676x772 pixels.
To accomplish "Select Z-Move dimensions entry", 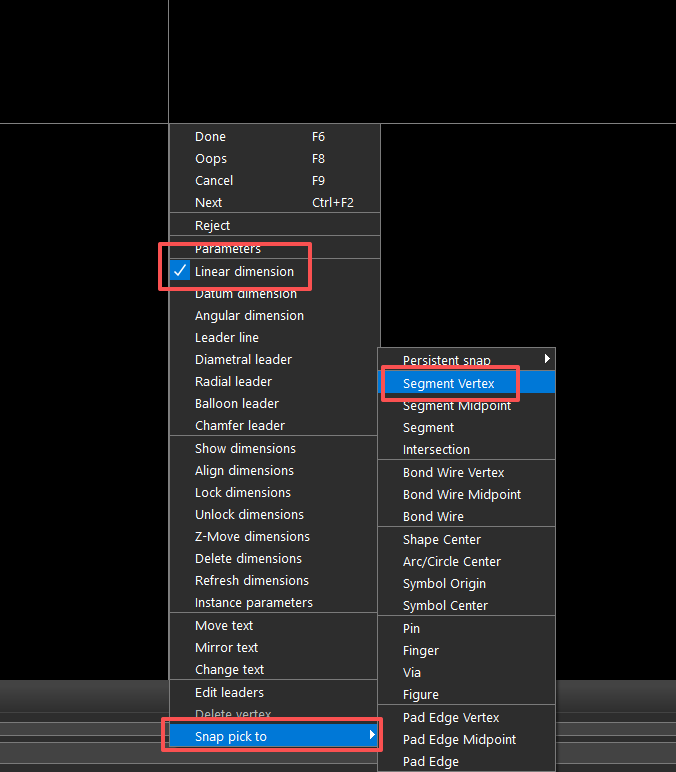I will point(252,536).
